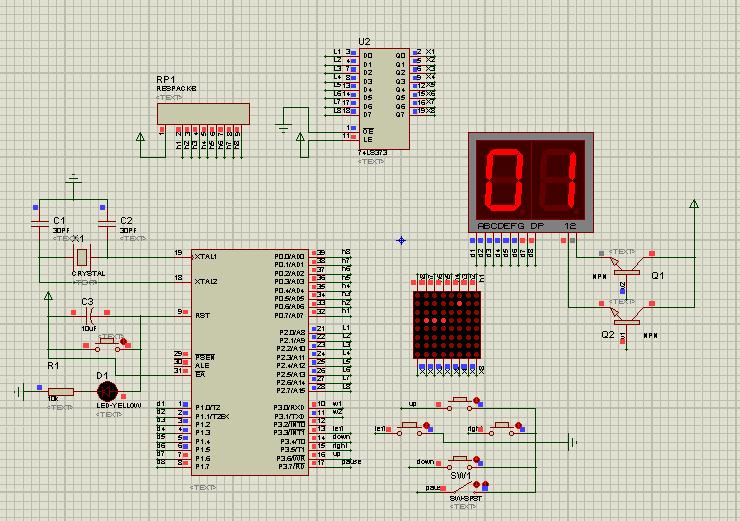Click the SW-SPST label under SW1
This screenshot has height=521, width=740.
pos(466,498)
